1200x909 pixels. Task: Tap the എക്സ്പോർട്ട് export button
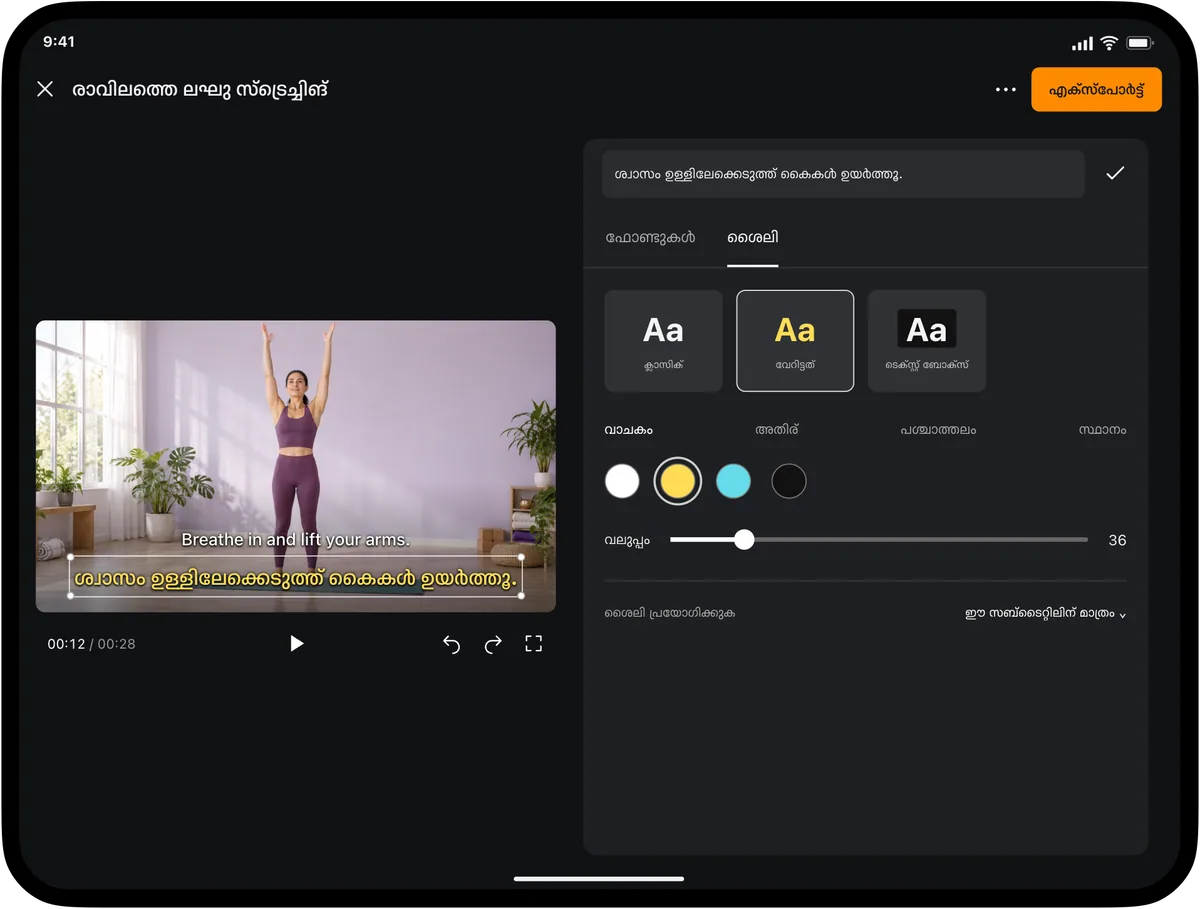[x=1096, y=90]
